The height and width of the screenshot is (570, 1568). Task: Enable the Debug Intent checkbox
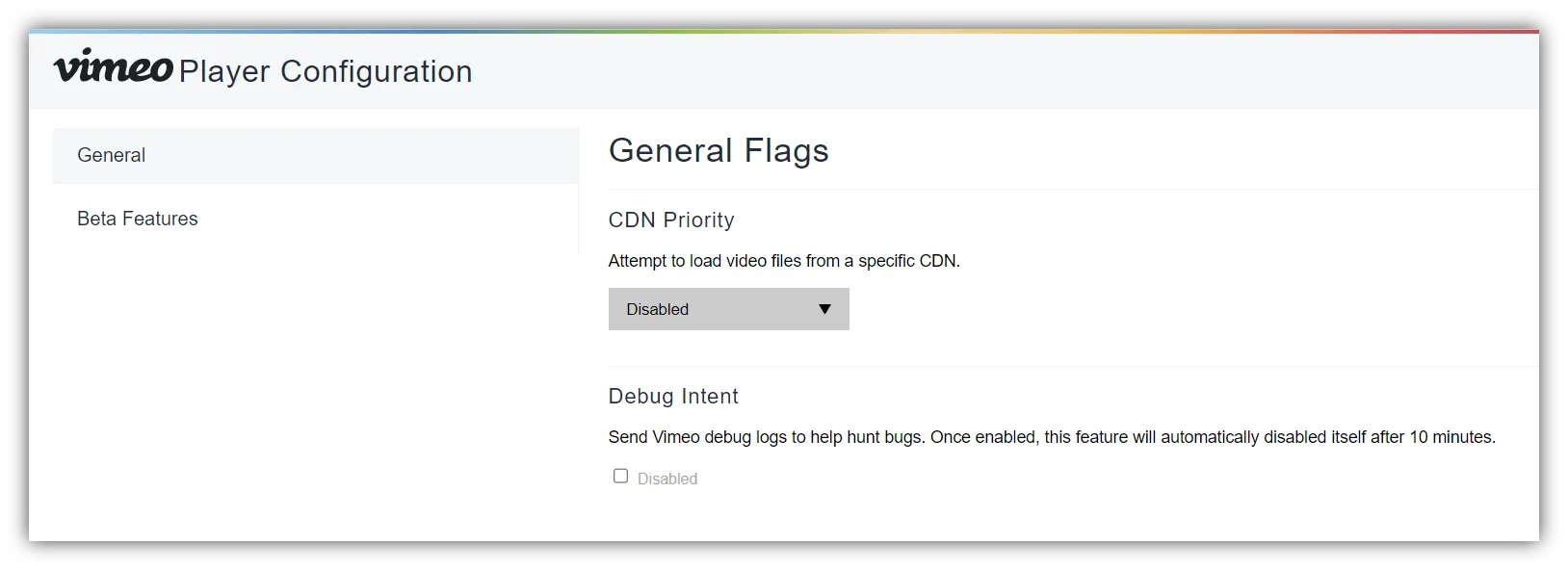click(620, 476)
